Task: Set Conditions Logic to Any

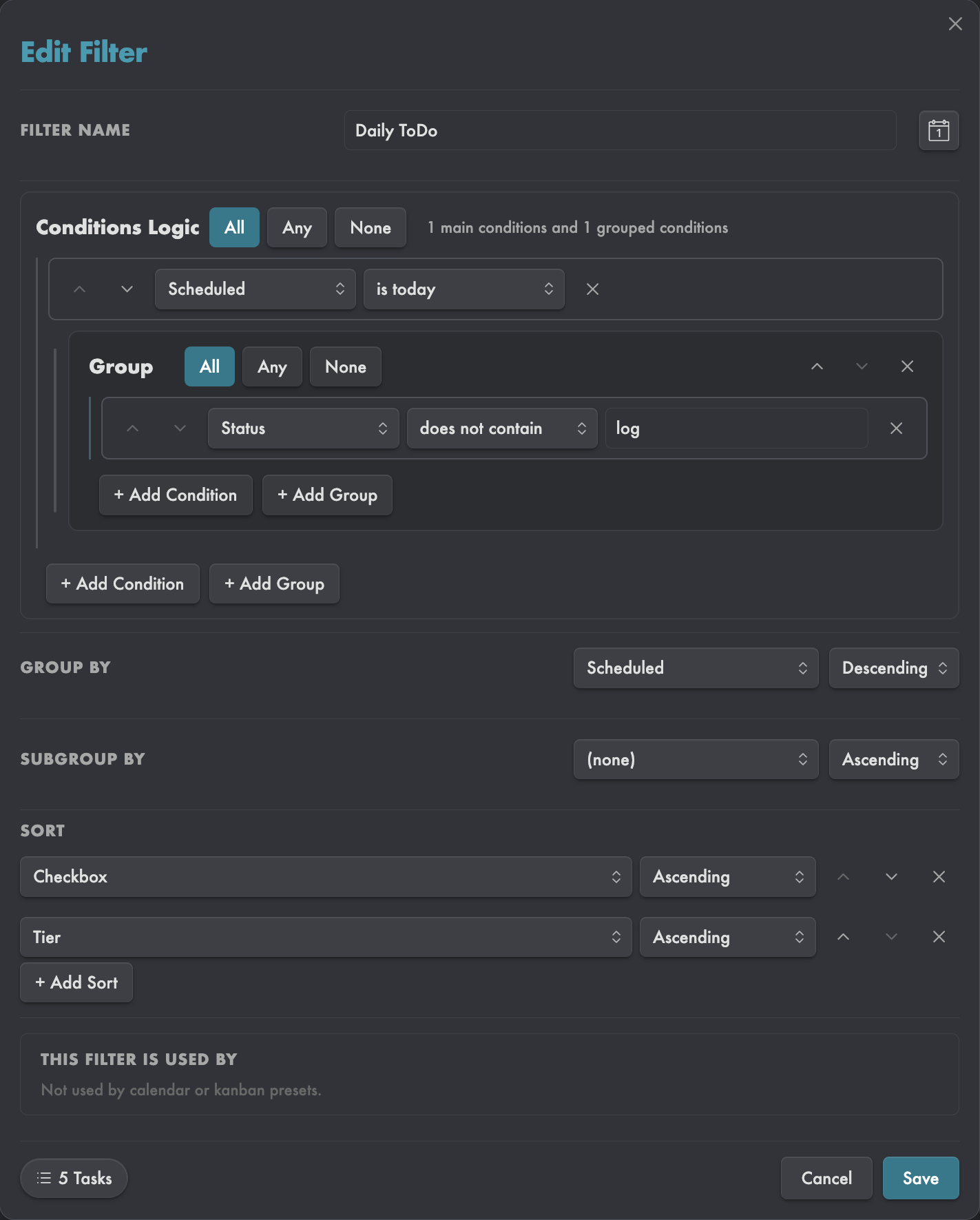Action: pyautogui.click(x=297, y=227)
